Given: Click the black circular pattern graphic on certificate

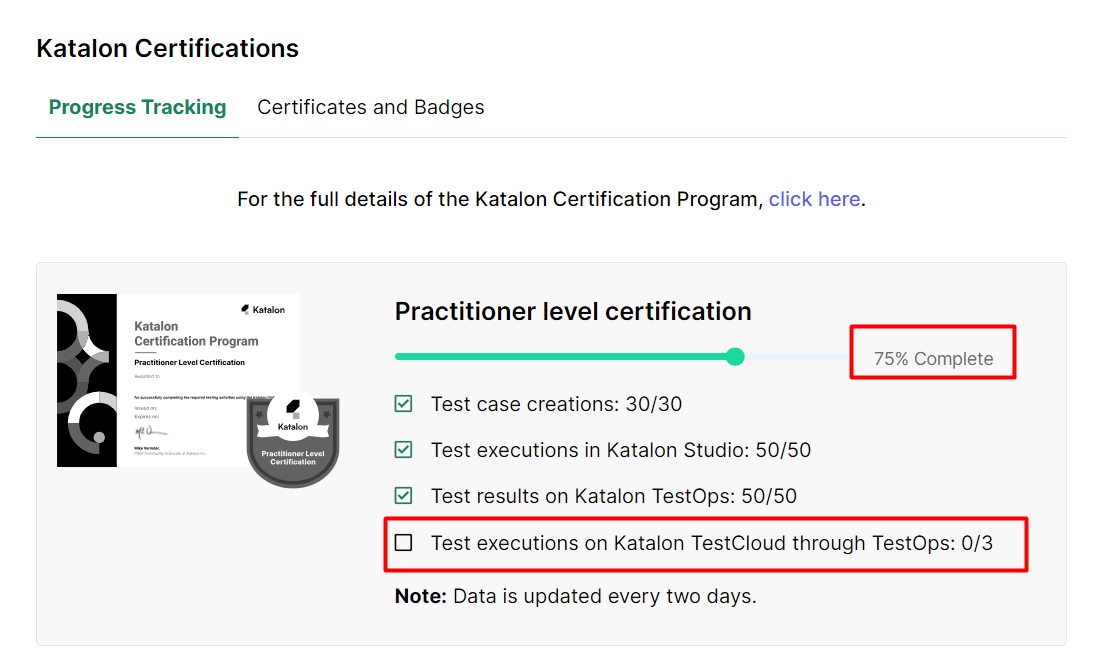Looking at the screenshot, I should (x=86, y=380).
